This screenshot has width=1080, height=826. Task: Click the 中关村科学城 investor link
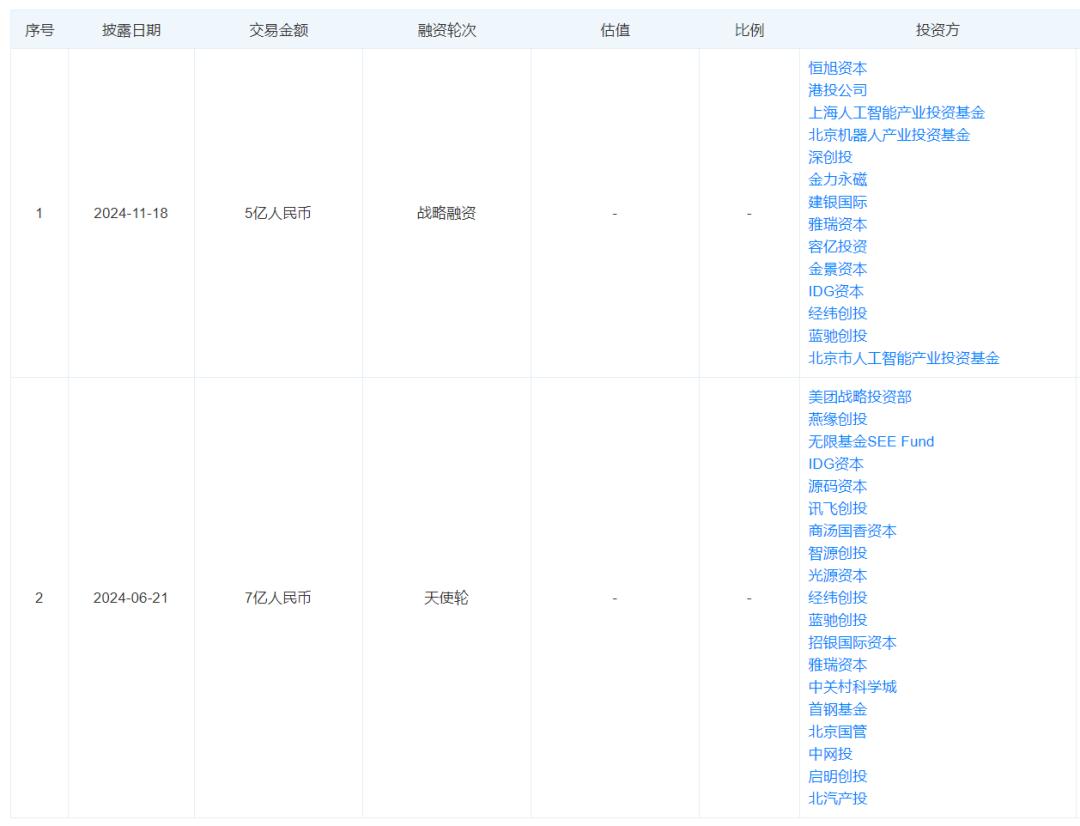coord(852,687)
